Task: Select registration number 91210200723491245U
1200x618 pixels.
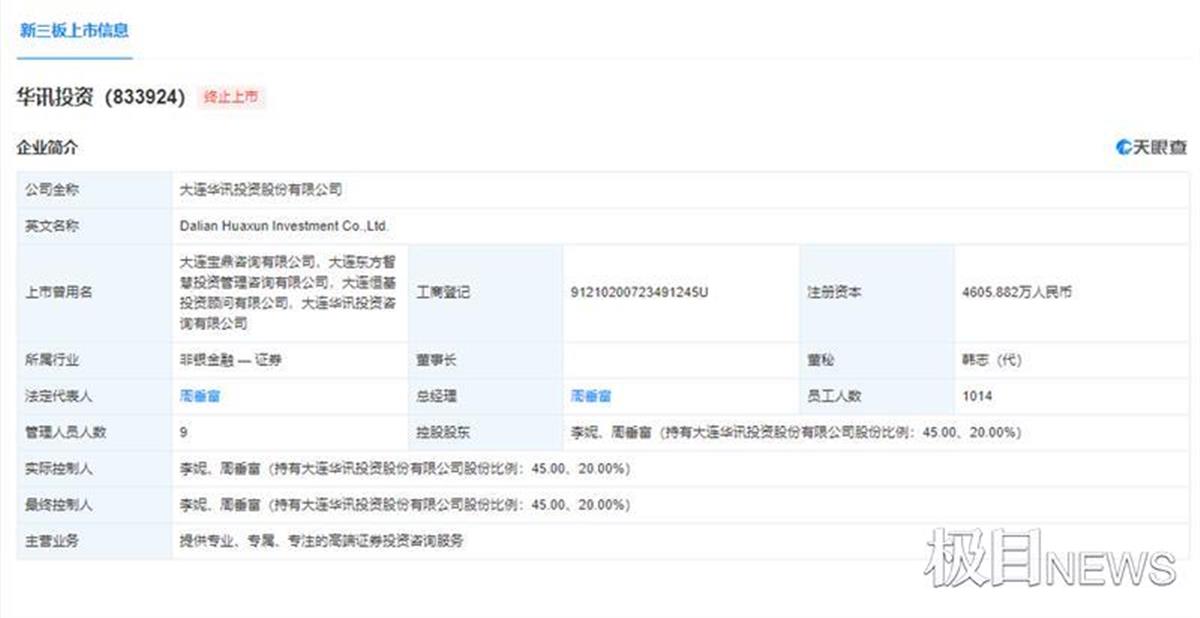Action: pos(639,293)
